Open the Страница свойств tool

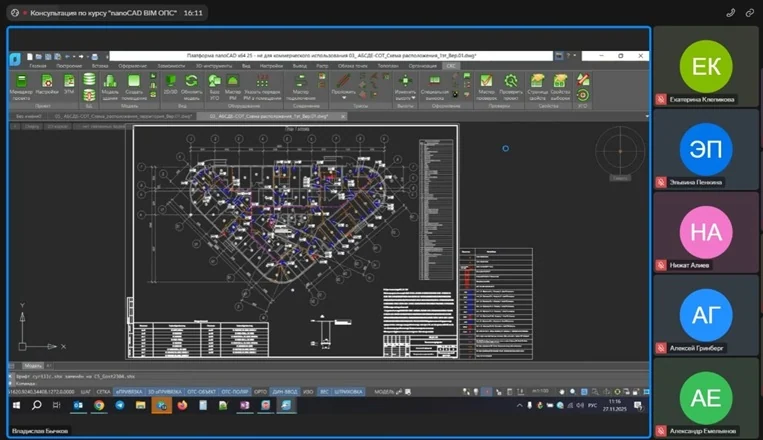[537, 87]
